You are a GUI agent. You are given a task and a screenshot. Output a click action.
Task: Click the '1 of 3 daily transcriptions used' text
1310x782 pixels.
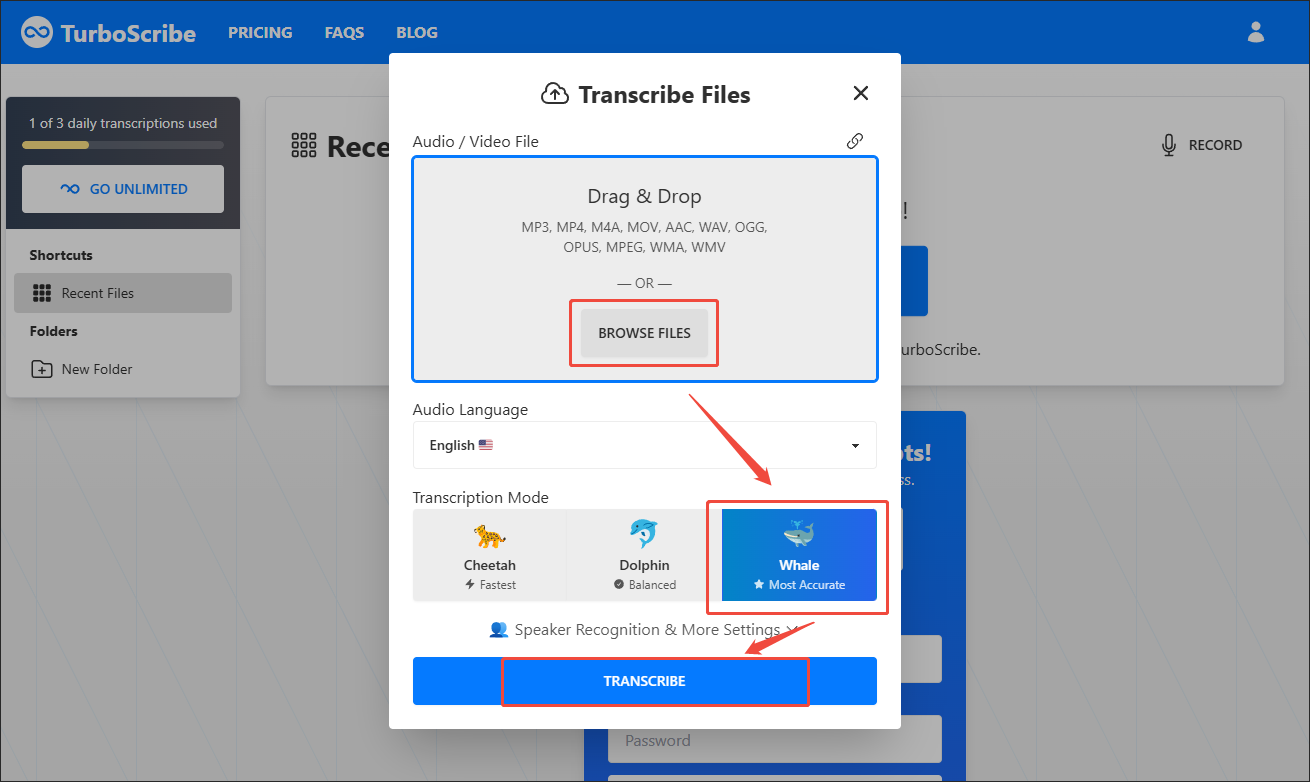(123, 123)
